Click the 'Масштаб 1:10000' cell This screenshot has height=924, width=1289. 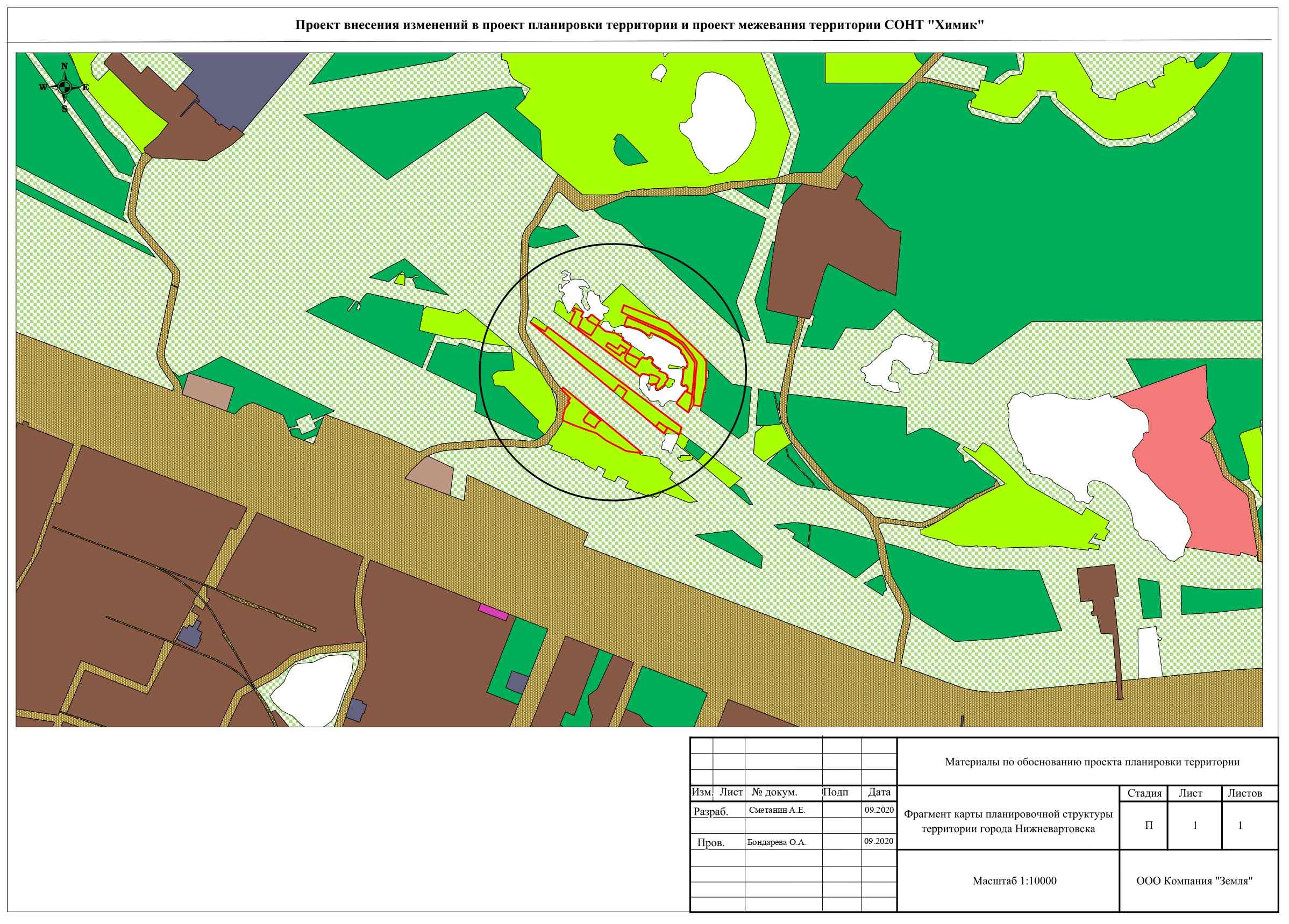coord(1015,881)
